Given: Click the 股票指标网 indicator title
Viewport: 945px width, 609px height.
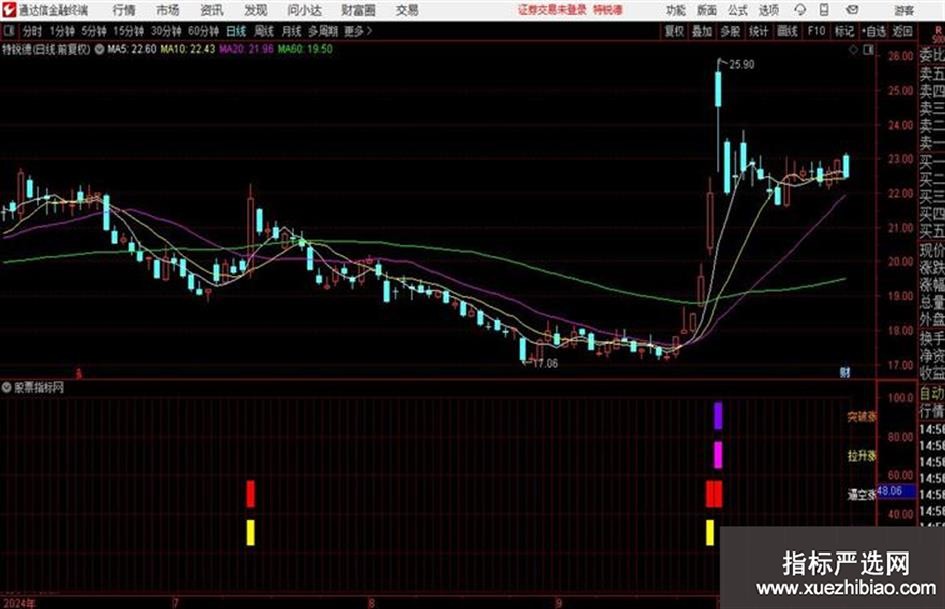Looking at the screenshot, I should tap(39, 388).
